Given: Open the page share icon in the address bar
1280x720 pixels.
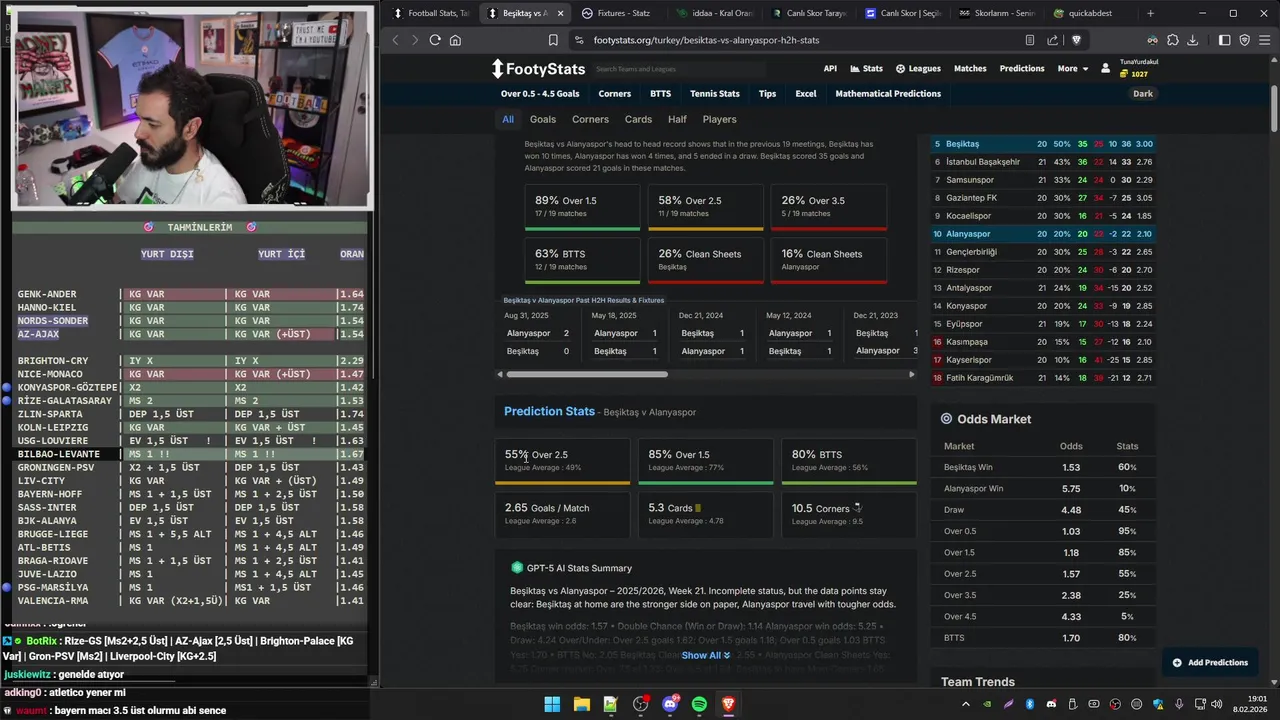Looking at the screenshot, I should pyautogui.click(x=1052, y=40).
